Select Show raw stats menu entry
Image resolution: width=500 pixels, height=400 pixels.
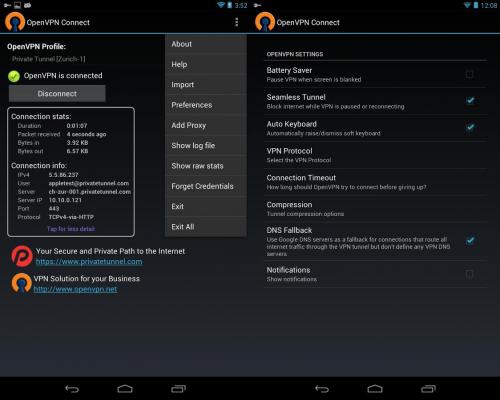206,166
